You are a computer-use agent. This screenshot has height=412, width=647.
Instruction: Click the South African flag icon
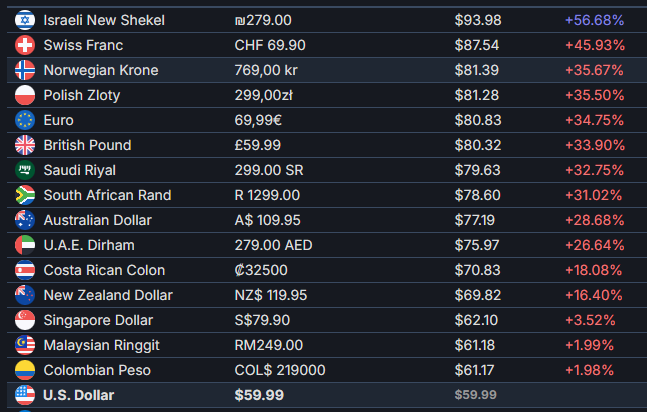click(25, 195)
